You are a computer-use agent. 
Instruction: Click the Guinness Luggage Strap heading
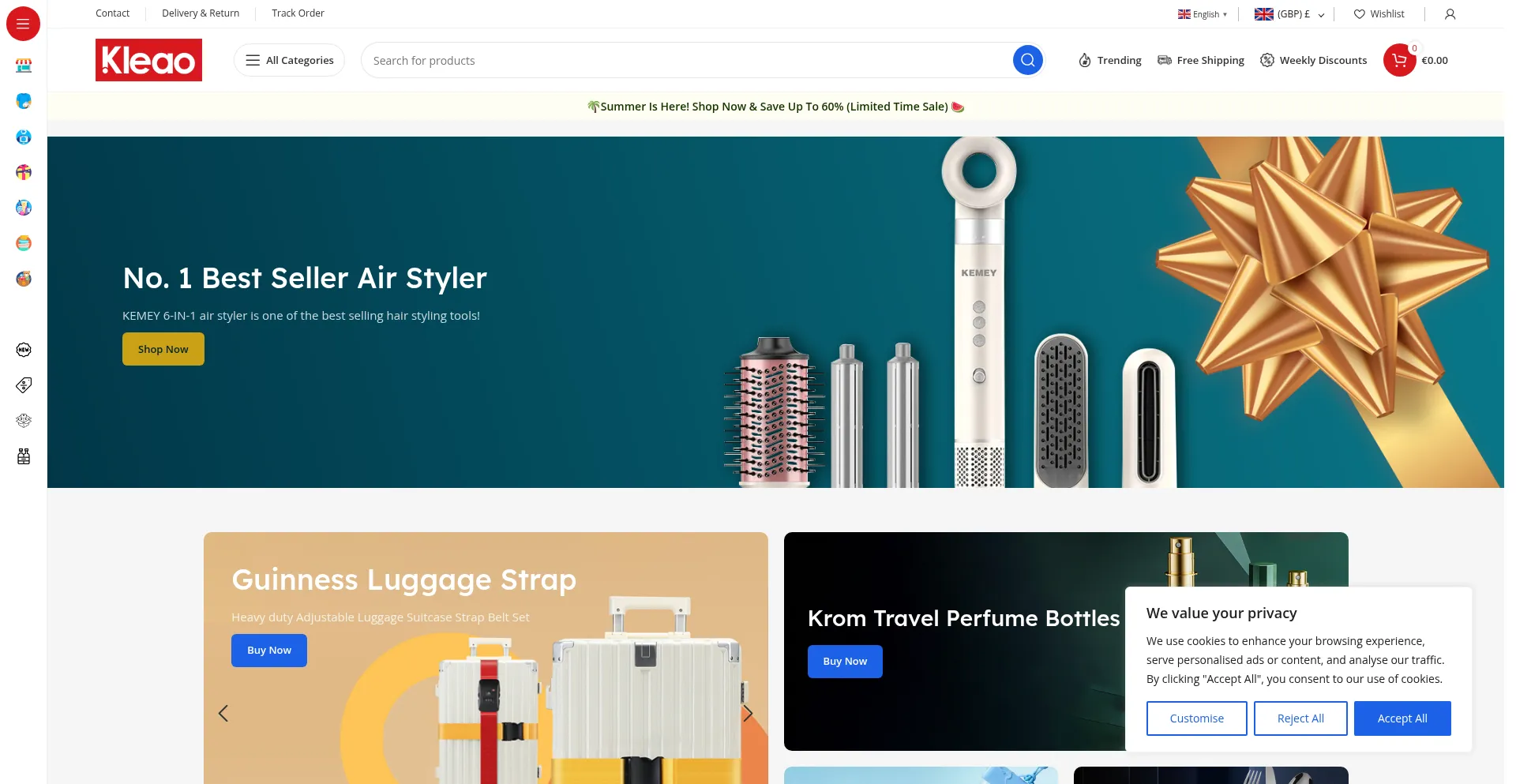[x=403, y=580]
